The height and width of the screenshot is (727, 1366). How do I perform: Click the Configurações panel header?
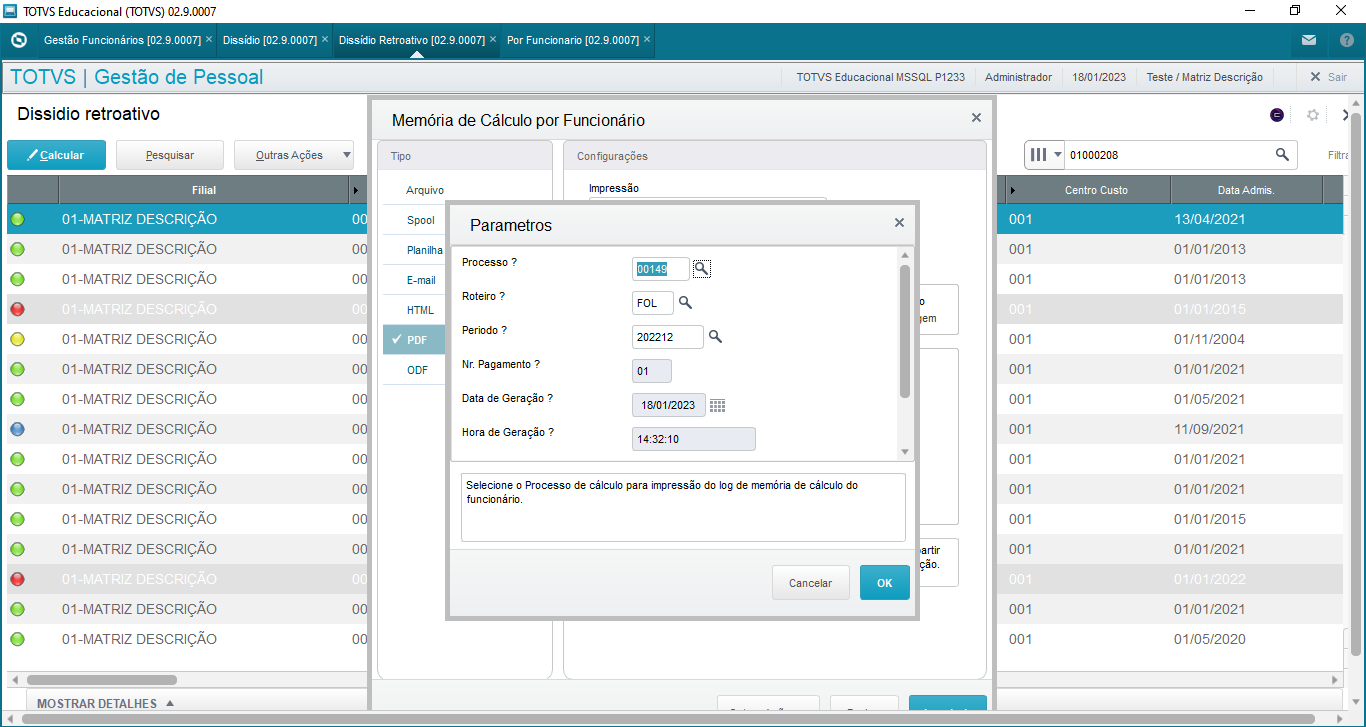pos(775,156)
